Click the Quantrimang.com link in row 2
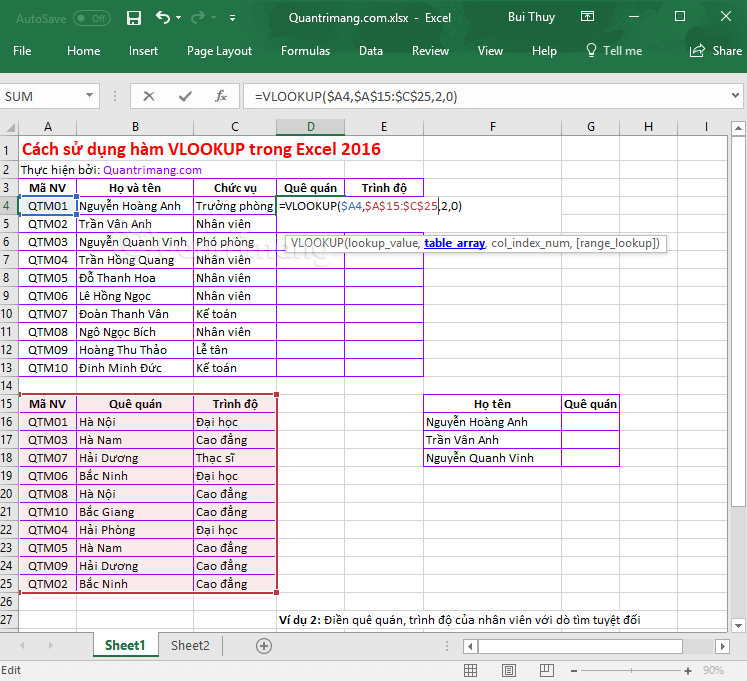 [152, 170]
